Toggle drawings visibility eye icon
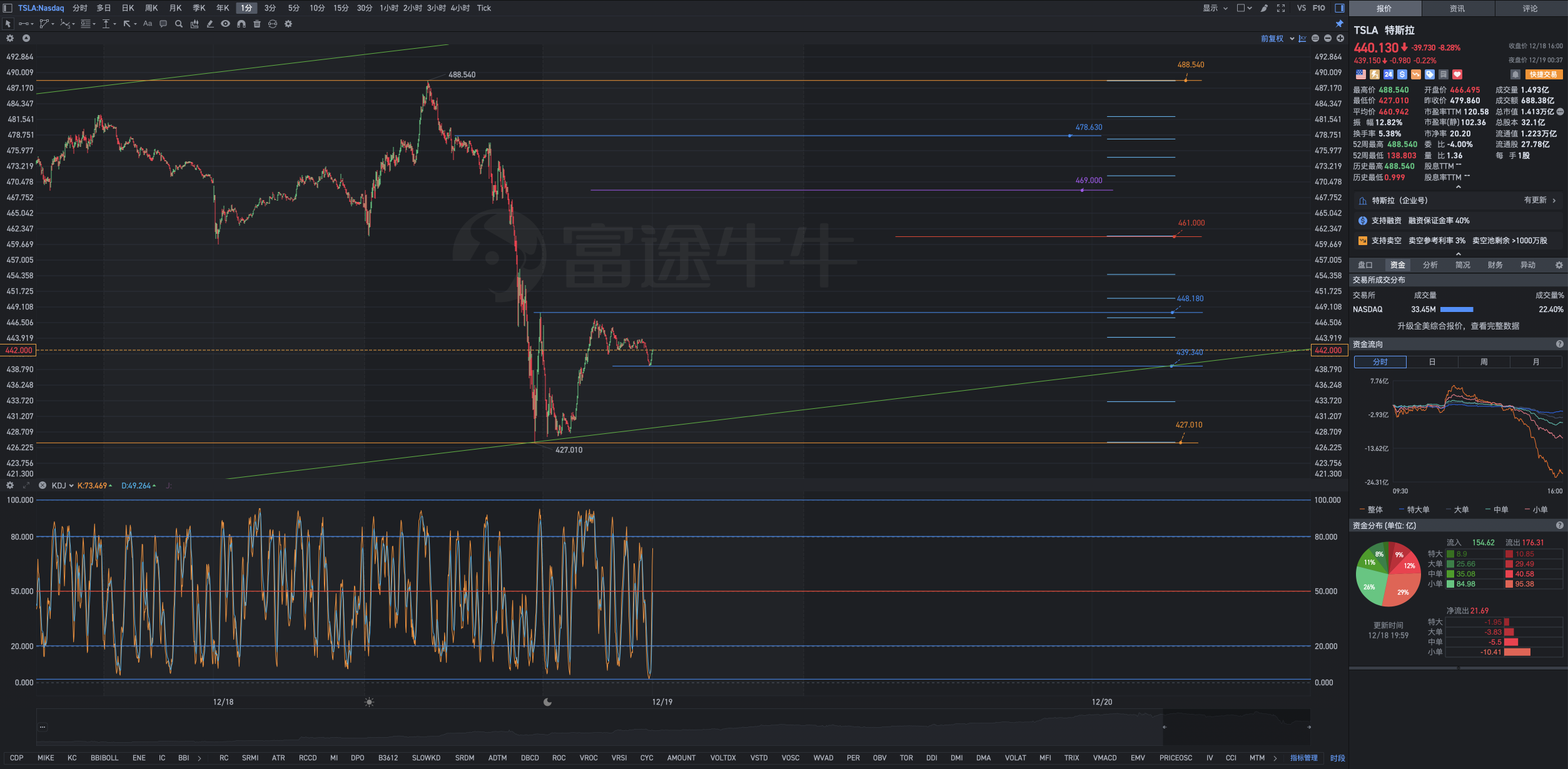Viewport: 1568px width, 769px height. click(225, 24)
